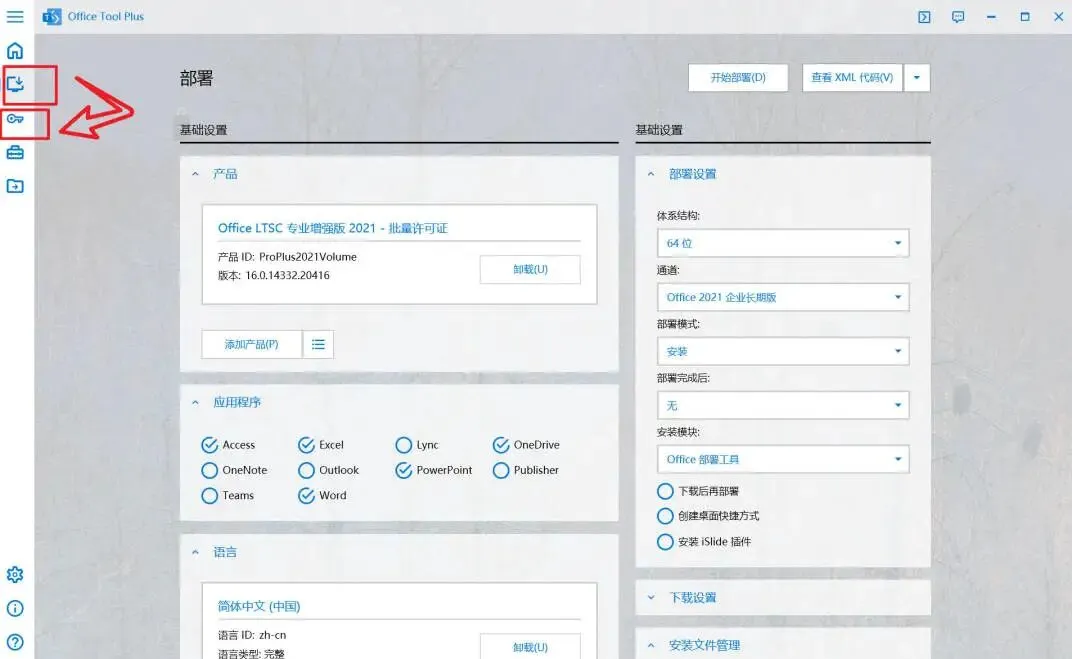The image size is (1072, 659).
Task: Open the About info icon
Action: (x=15, y=608)
